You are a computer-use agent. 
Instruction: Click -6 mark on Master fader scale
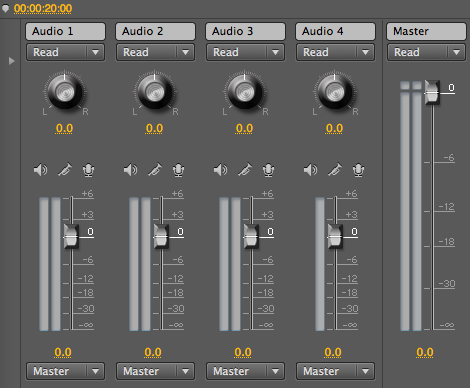(x=449, y=158)
